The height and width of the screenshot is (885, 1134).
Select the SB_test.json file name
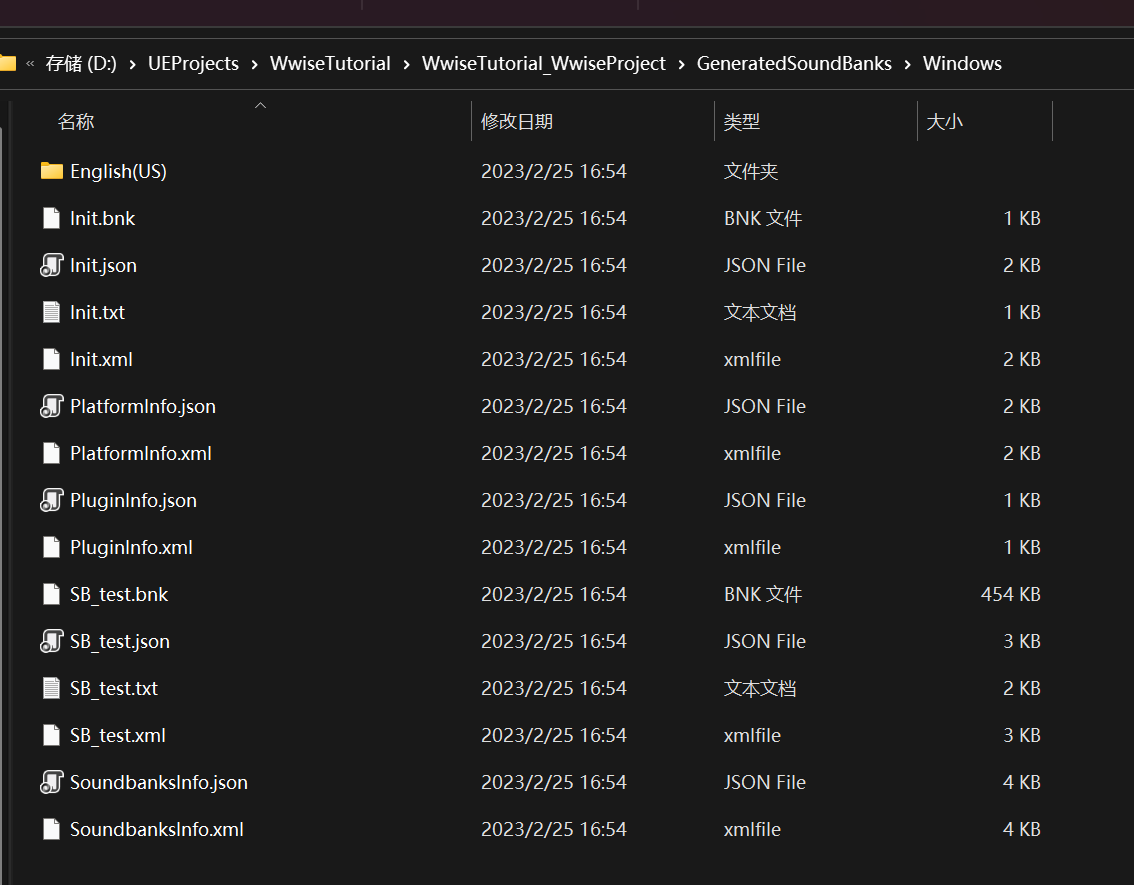pos(120,641)
